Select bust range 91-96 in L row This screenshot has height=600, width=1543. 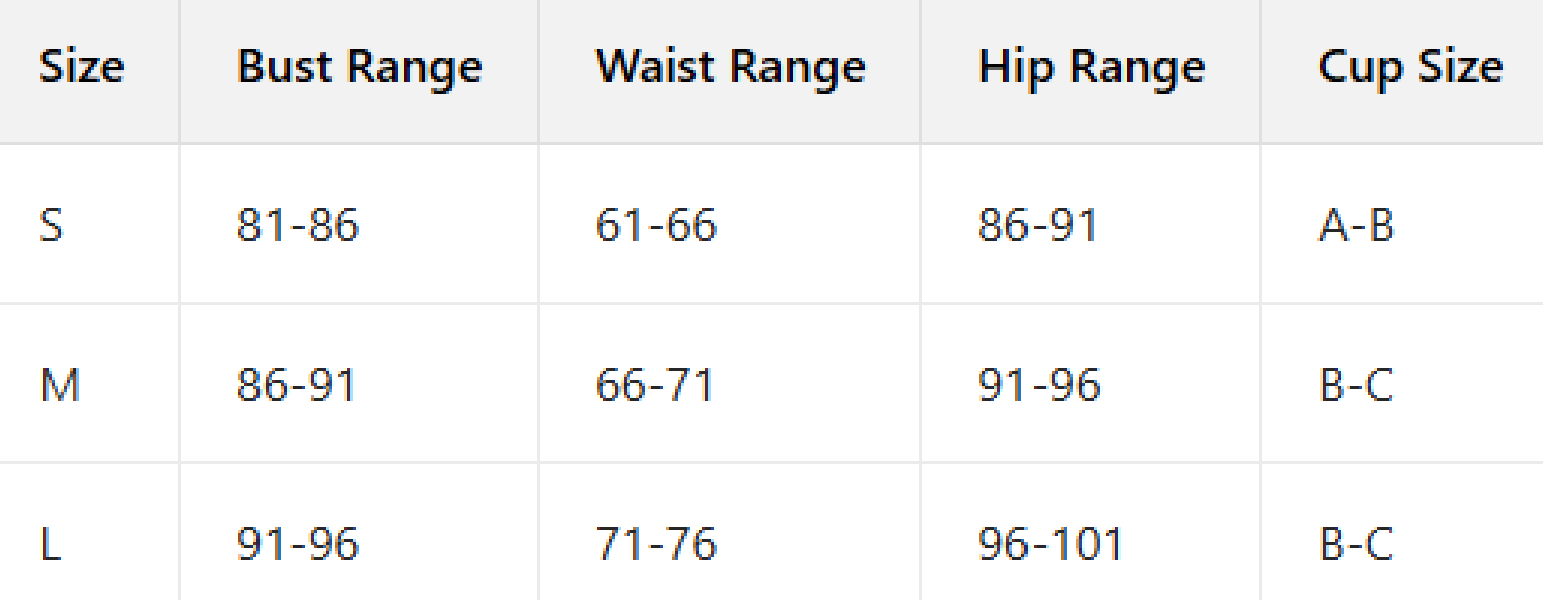pos(297,545)
